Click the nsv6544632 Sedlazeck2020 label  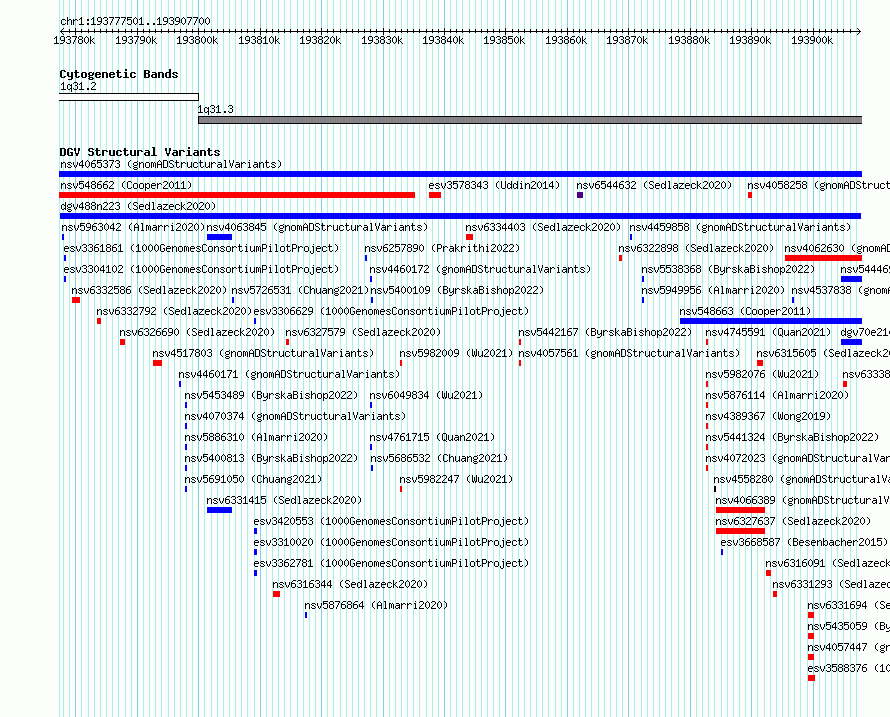pos(654,185)
